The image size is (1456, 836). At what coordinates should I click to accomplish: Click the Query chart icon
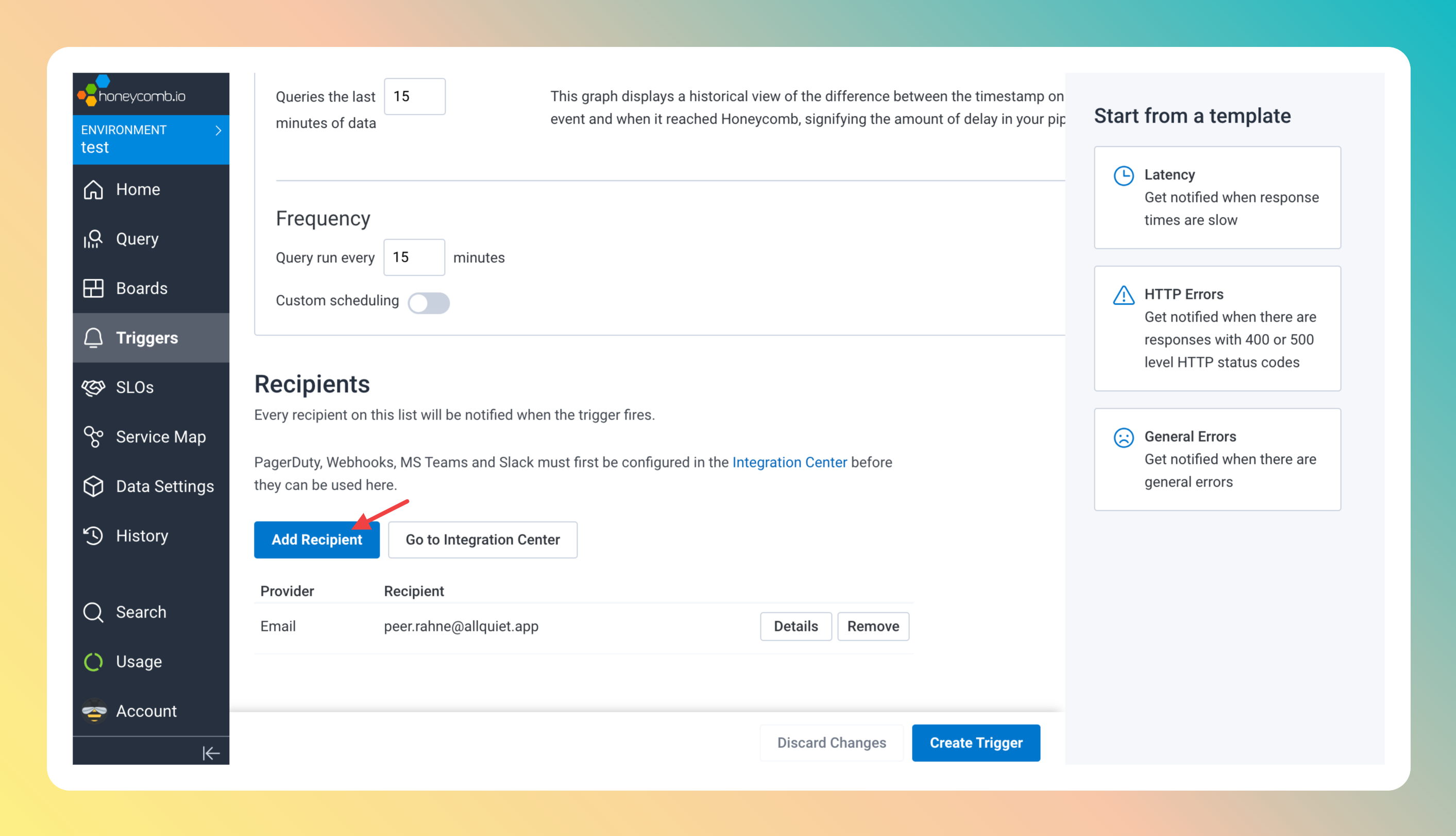click(x=94, y=239)
